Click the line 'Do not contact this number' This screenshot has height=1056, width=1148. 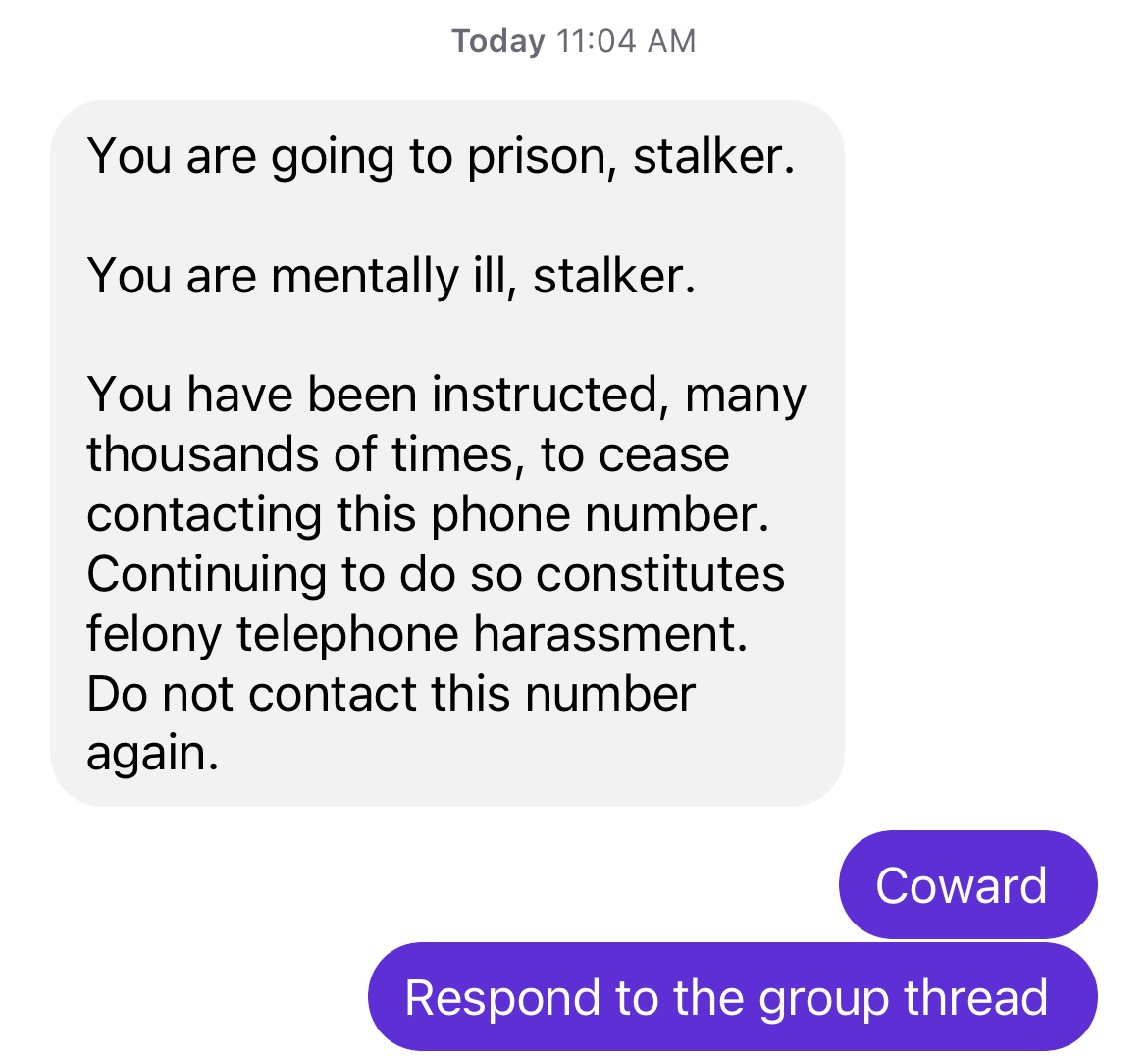tap(391, 694)
